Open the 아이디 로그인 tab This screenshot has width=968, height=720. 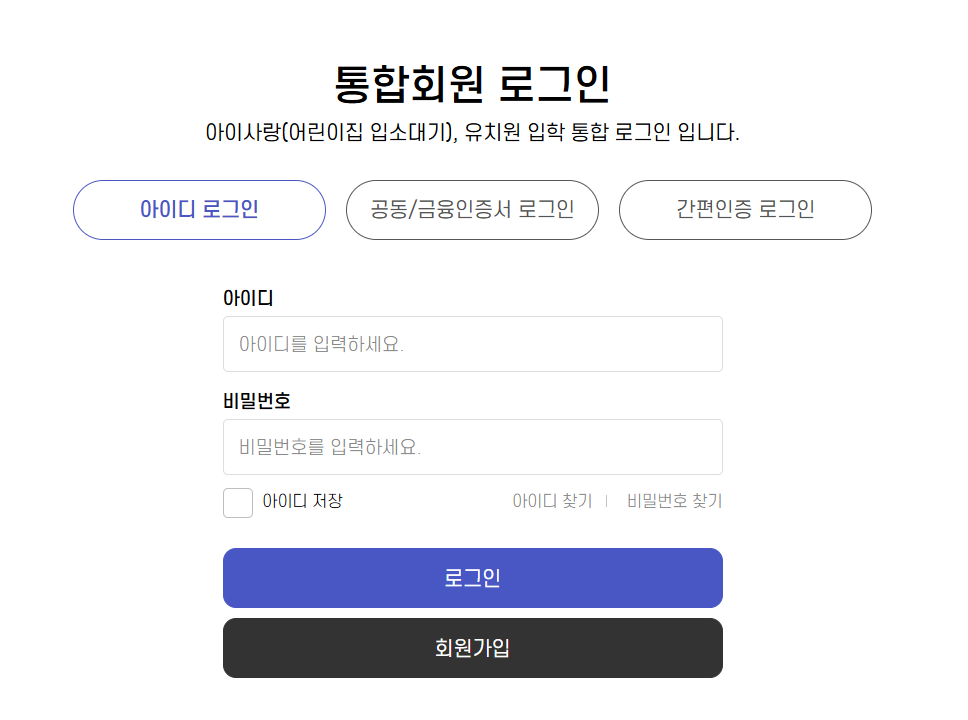click(198, 210)
